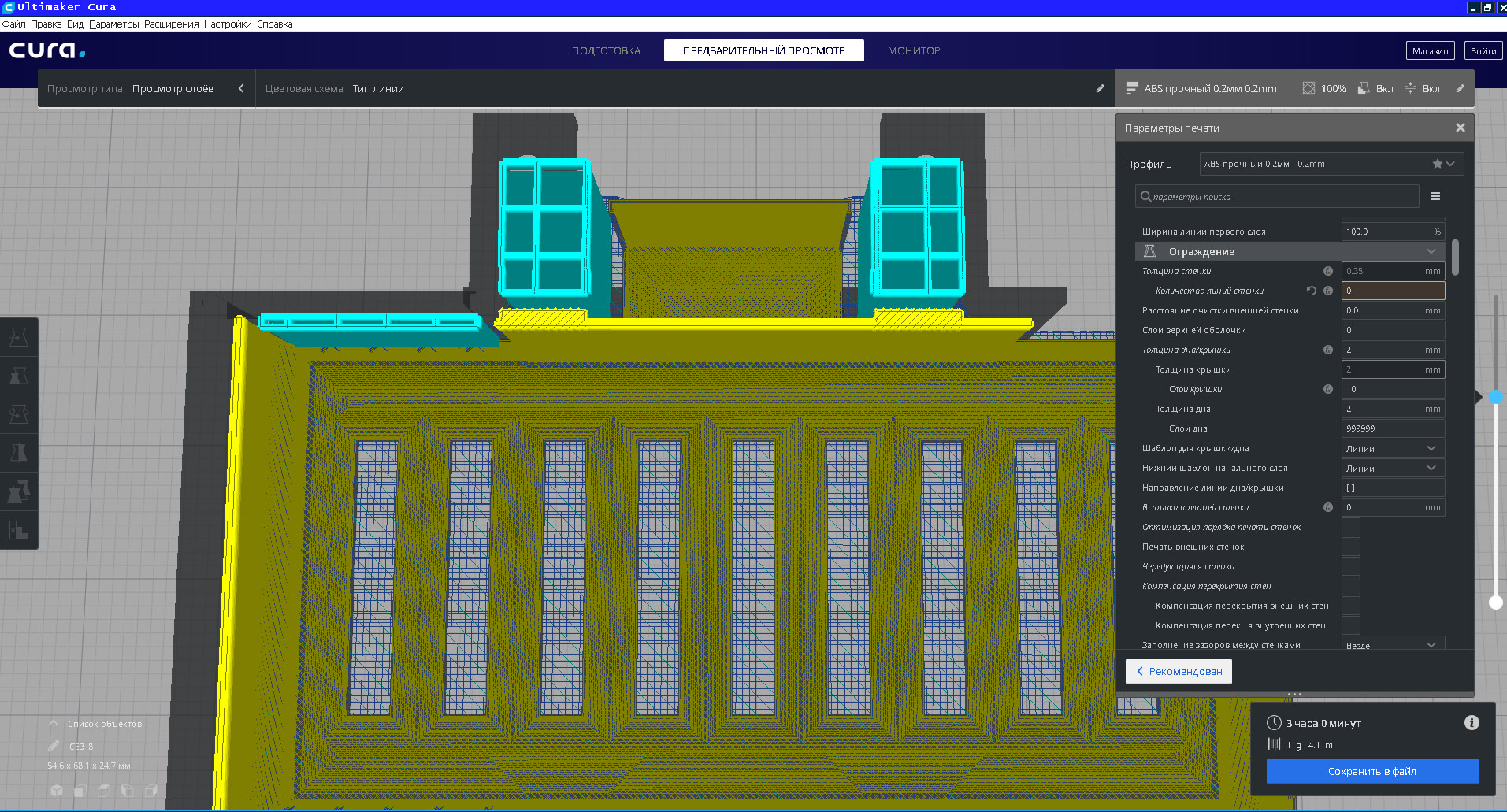Check 'Оптимизация порядка печати стенок' option

tap(1350, 527)
